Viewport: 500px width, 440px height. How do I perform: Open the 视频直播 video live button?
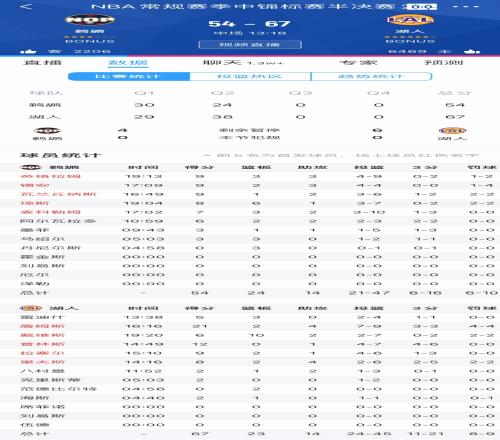tap(250, 45)
